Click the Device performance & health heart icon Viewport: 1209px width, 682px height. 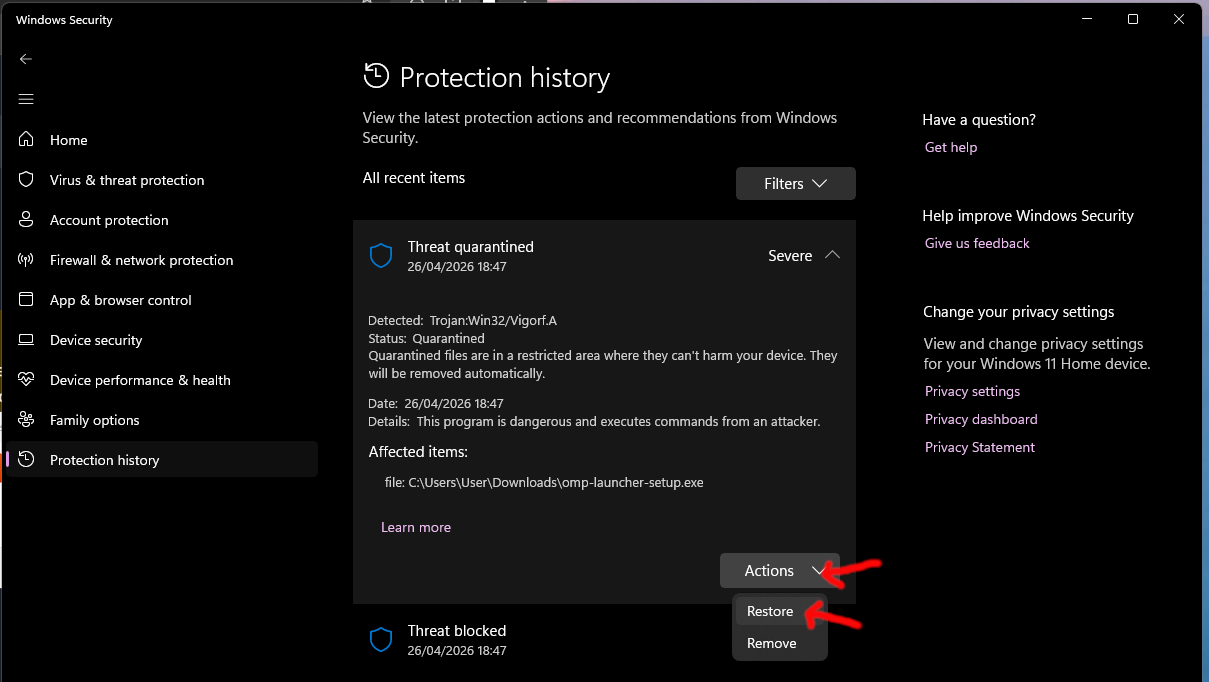(x=27, y=380)
